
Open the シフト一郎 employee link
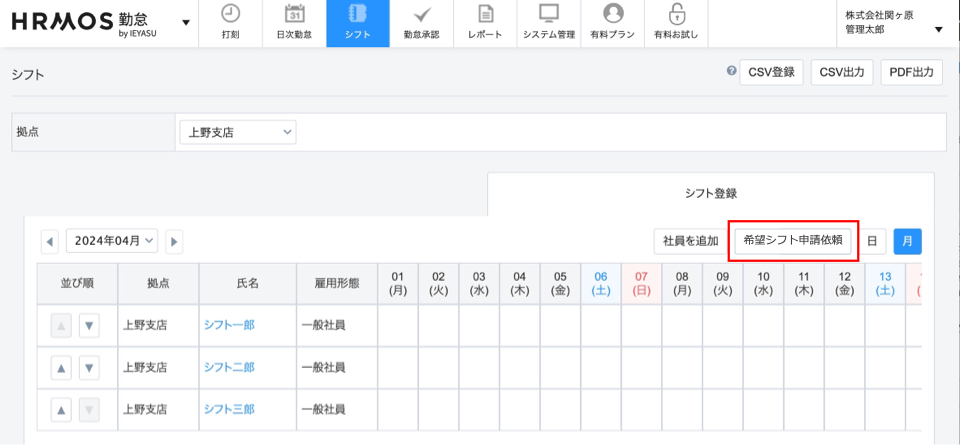click(229, 325)
